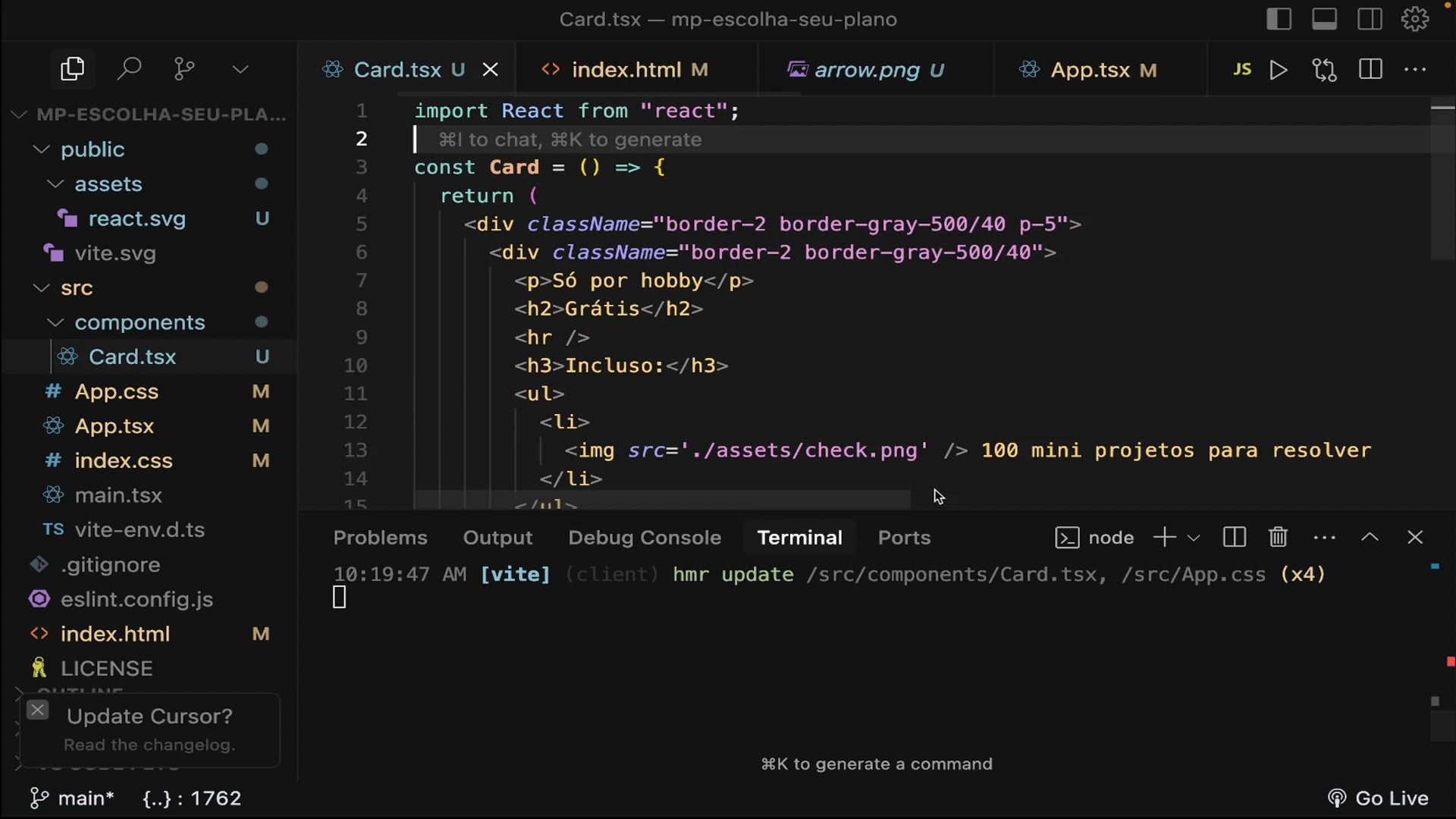Show more sidebar views chevron

click(240, 70)
